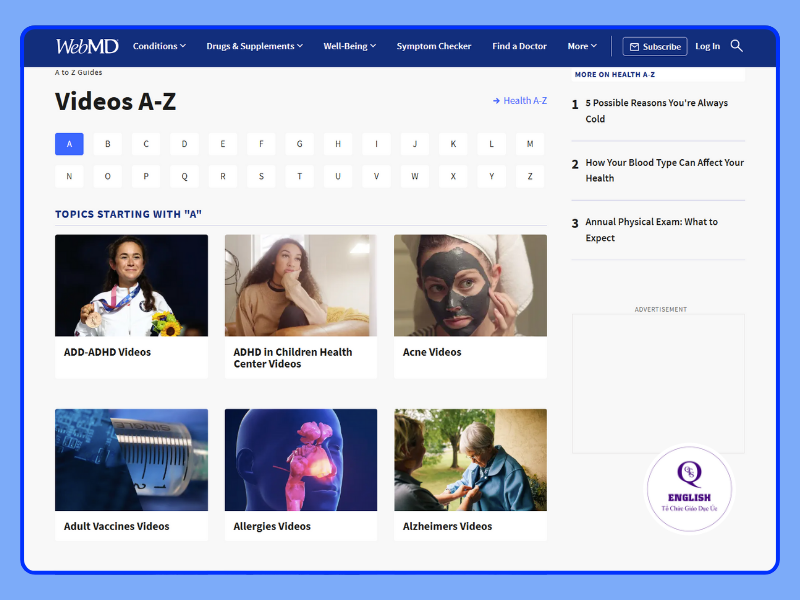
Task: Open the Acne Videos thumbnail
Action: pos(470,285)
